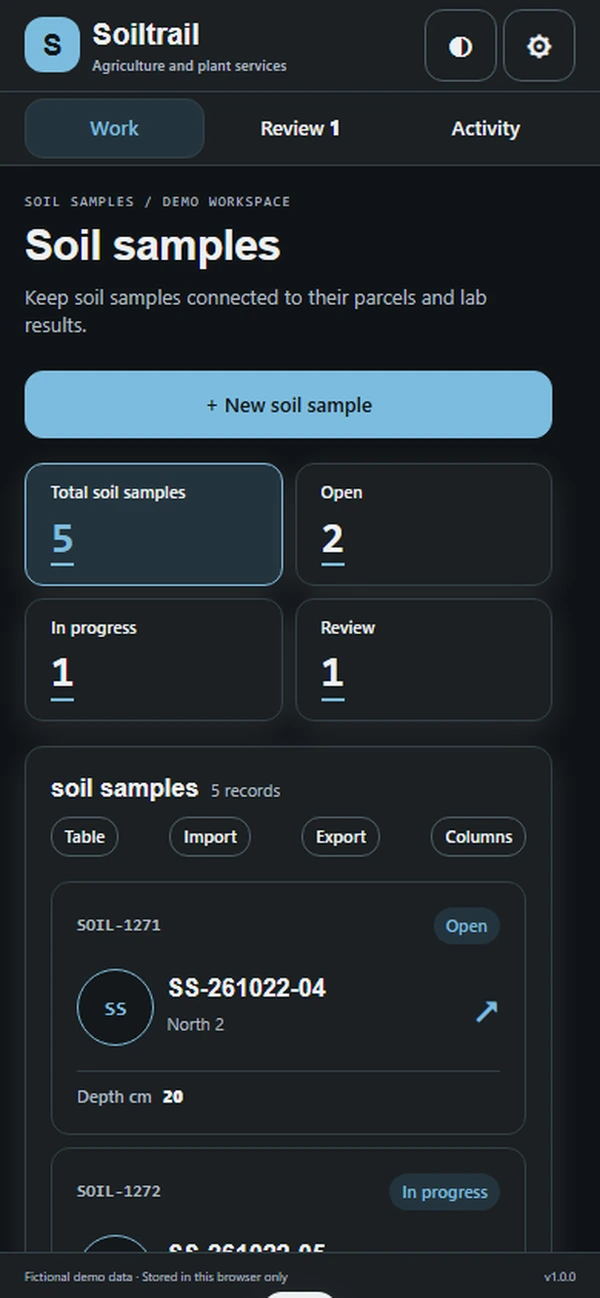Filter by the Open stat card
The width and height of the screenshot is (600, 1298).
(424, 524)
